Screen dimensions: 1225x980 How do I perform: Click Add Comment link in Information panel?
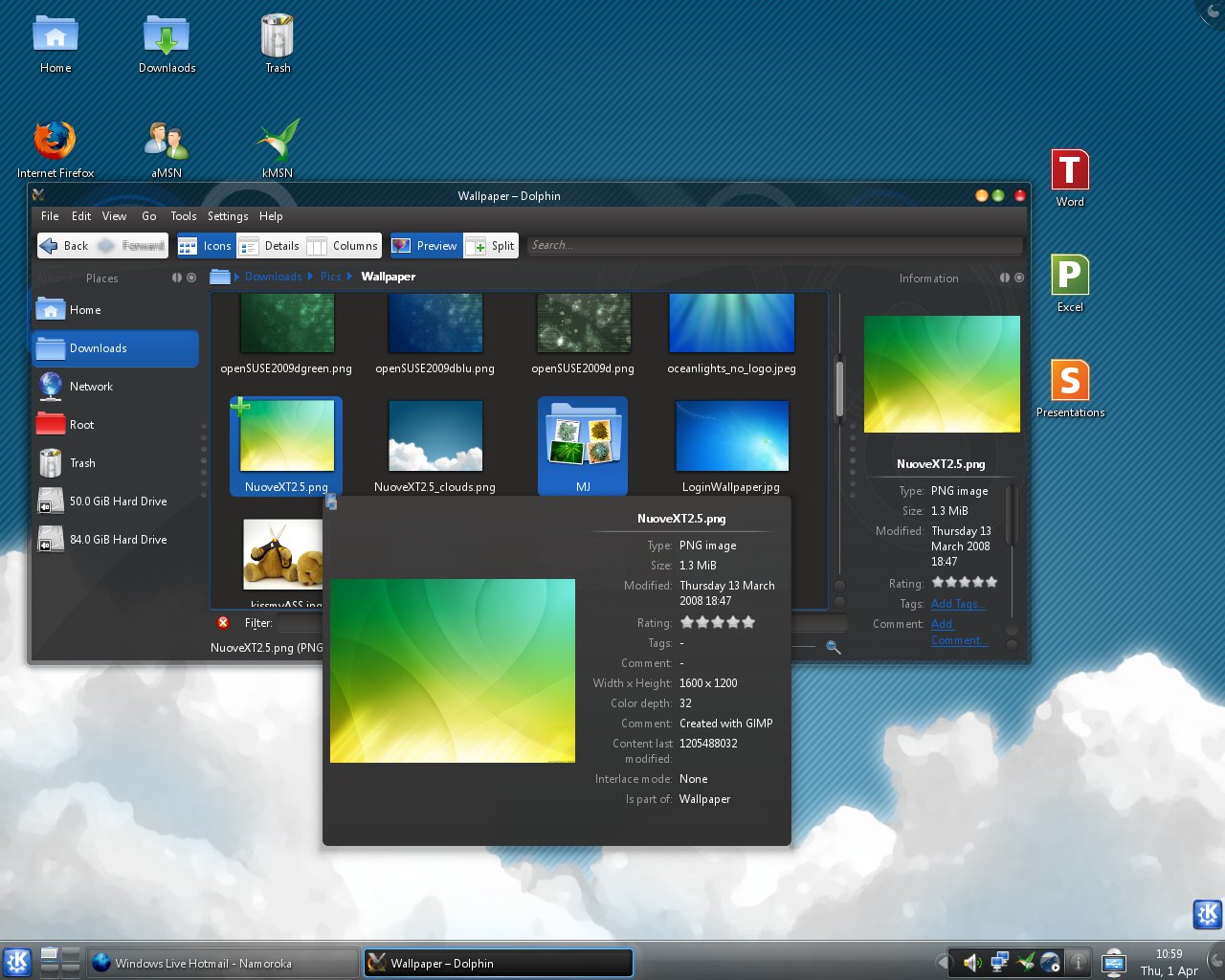[958, 633]
